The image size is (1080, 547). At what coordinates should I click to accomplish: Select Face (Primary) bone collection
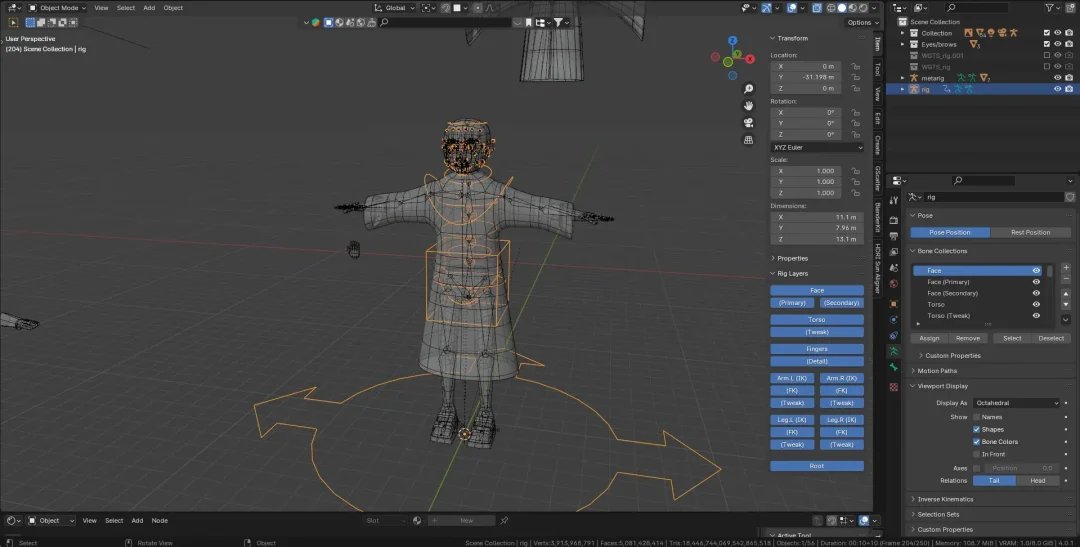point(948,282)
